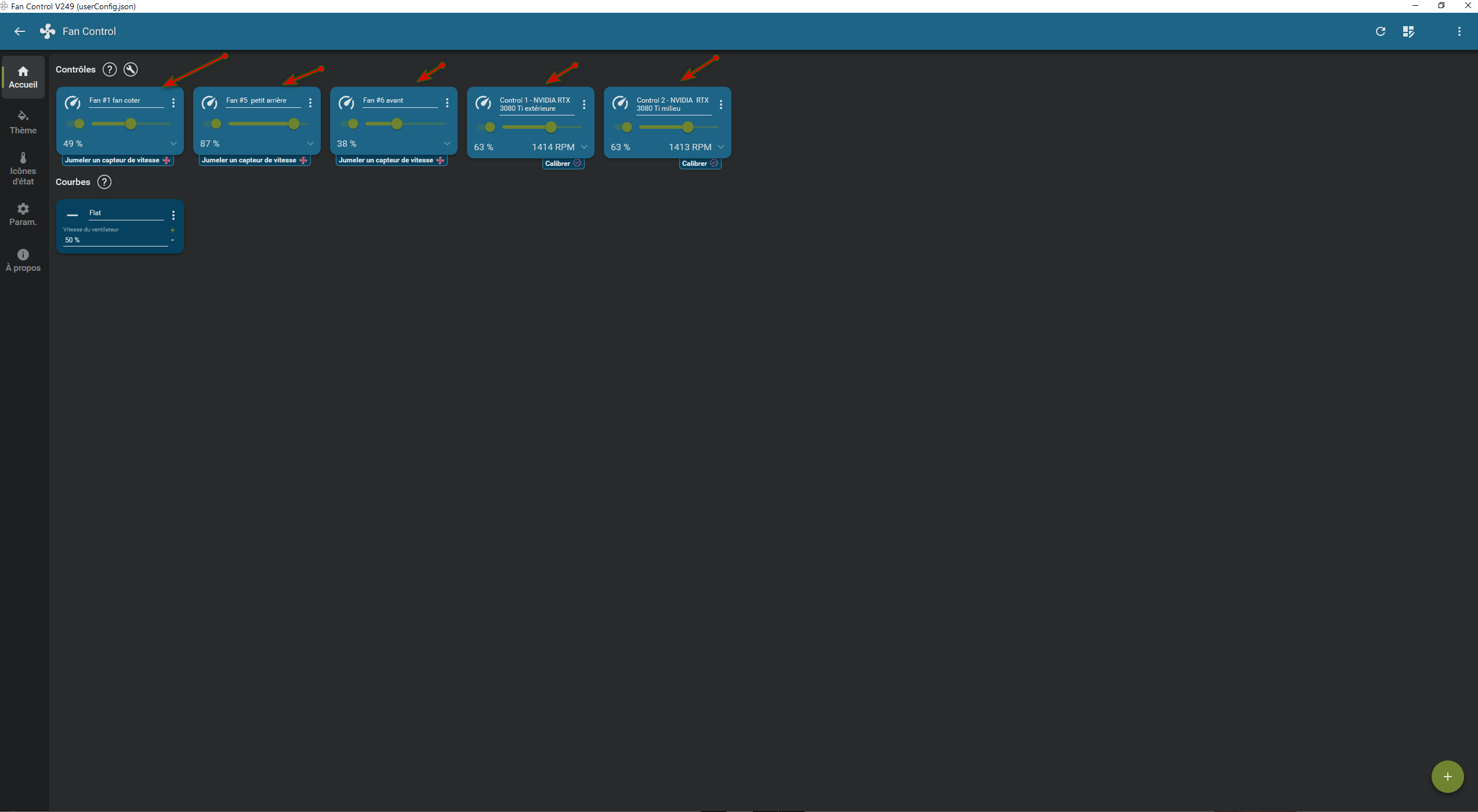Toggle manual control switch on Fan #5 petit arrière
1478x812 pixels.
tap(213, 124)
